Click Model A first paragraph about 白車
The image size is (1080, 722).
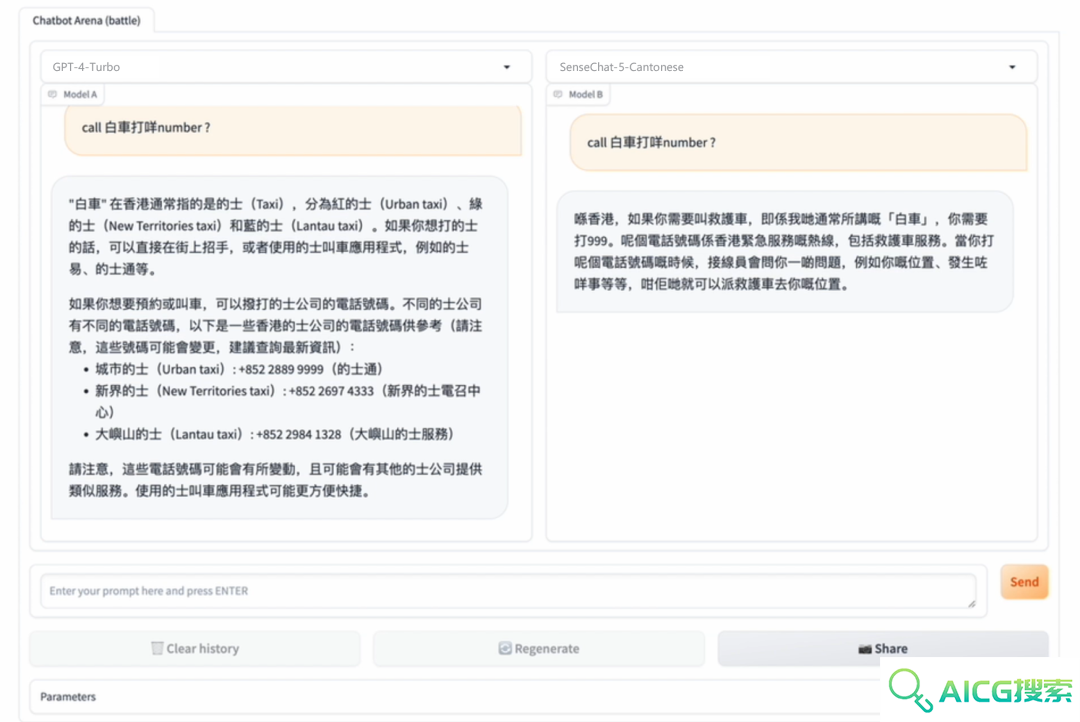276,236
